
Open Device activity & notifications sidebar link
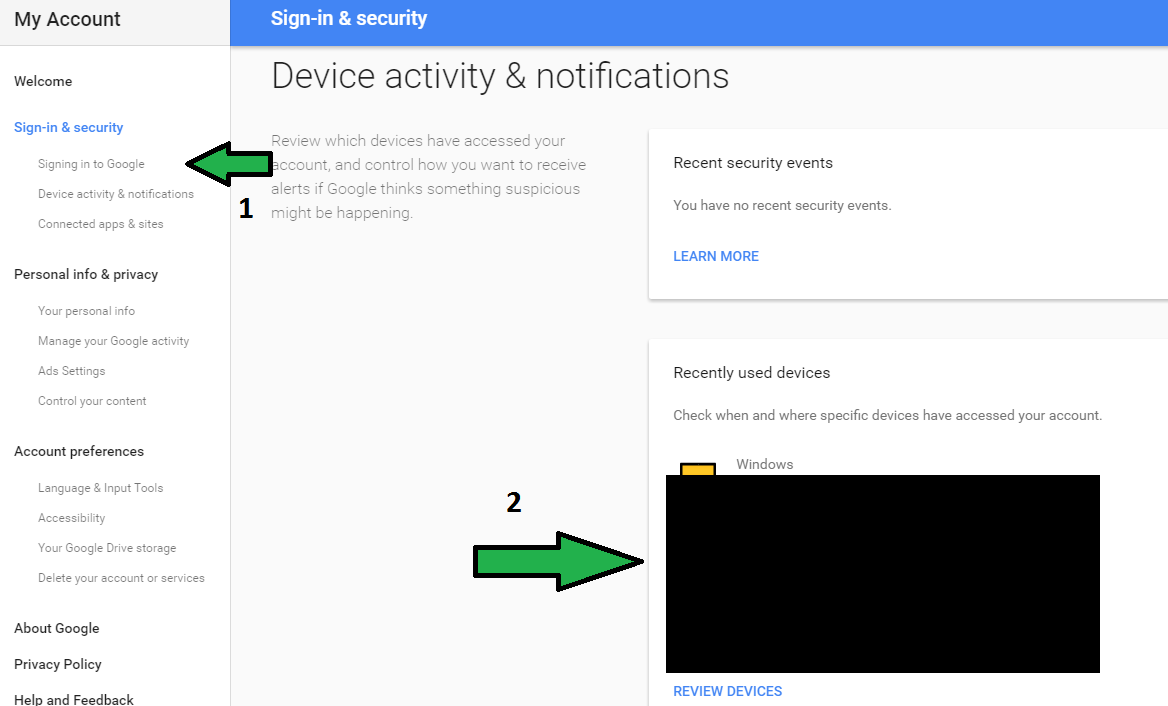[x=115, y=194]
